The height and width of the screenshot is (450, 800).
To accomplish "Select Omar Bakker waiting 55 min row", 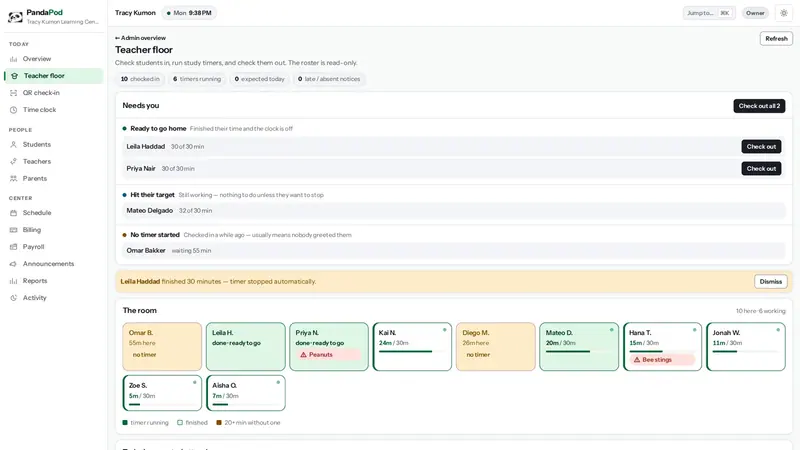I will tap(454, 251).
